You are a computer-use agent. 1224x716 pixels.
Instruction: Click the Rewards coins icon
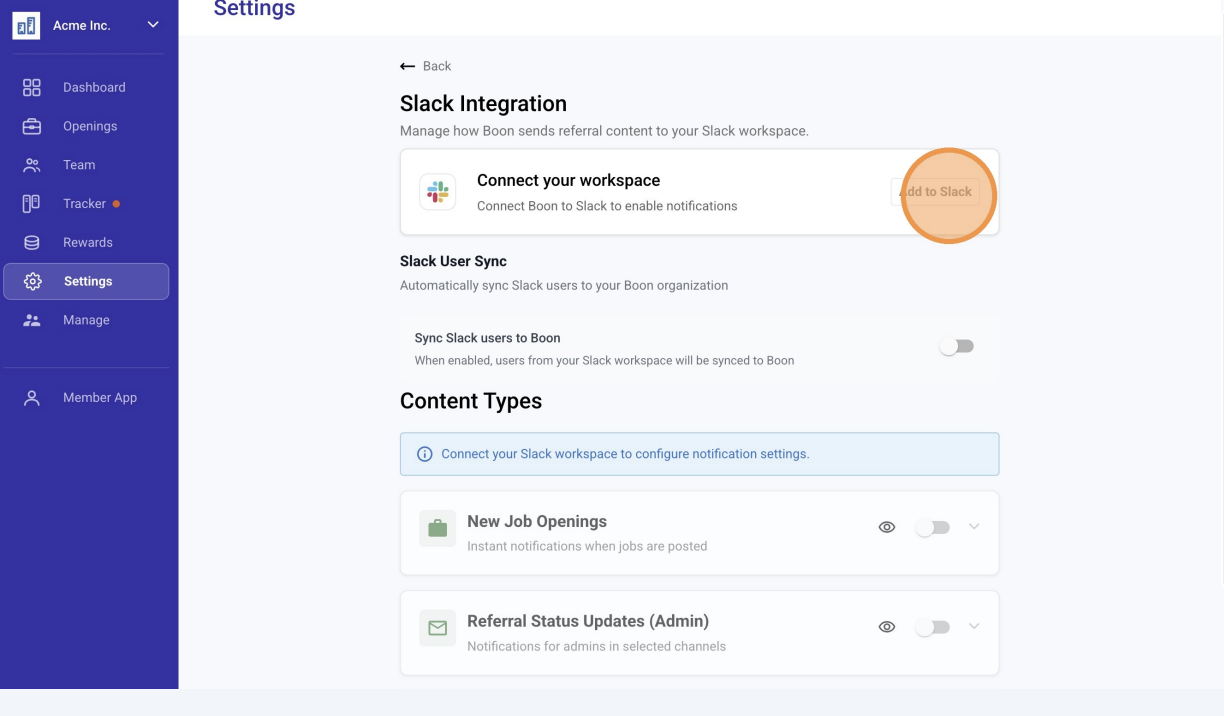point(32,242)
